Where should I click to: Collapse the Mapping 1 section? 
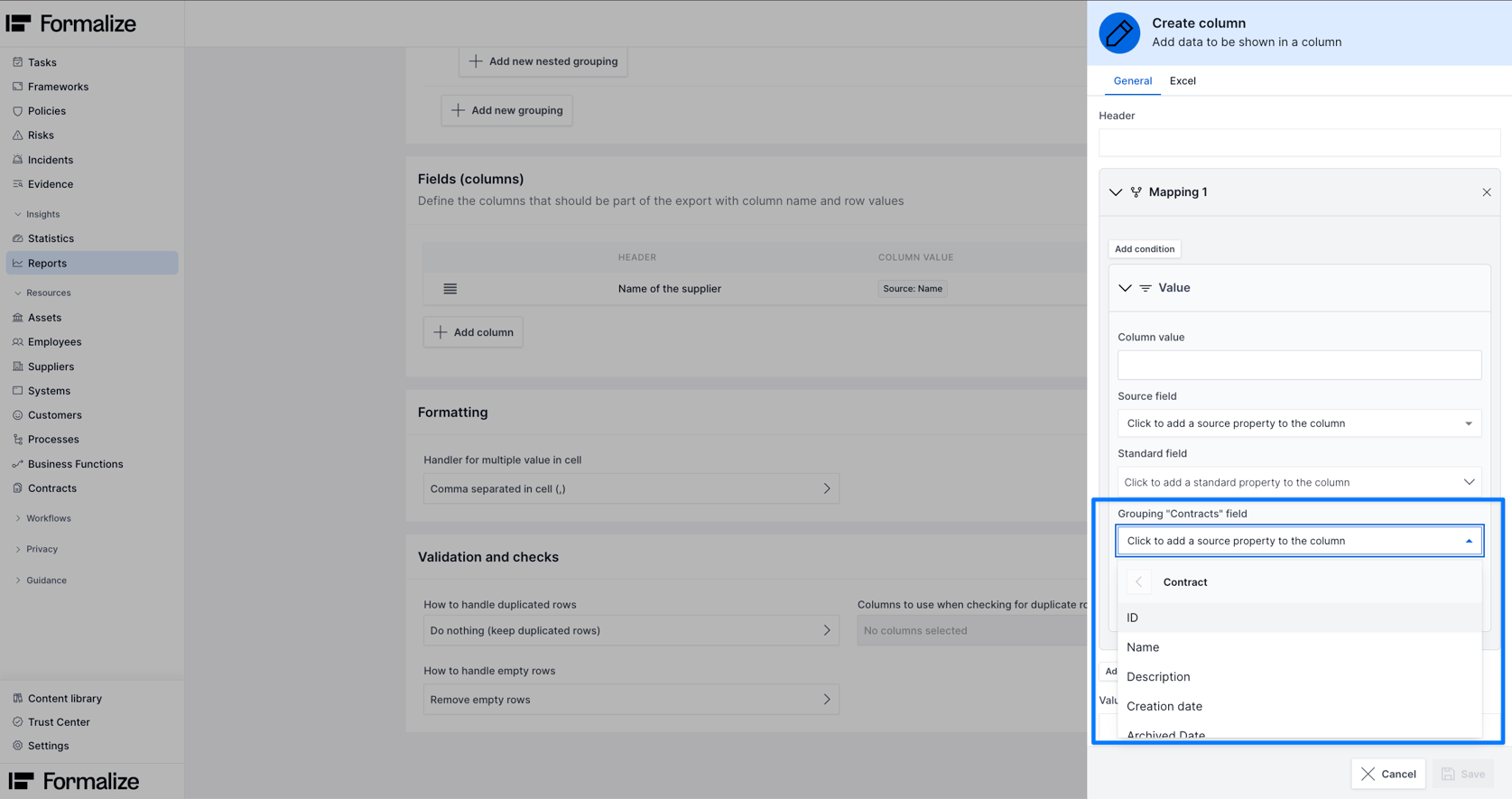click(x=1116, y=192)
